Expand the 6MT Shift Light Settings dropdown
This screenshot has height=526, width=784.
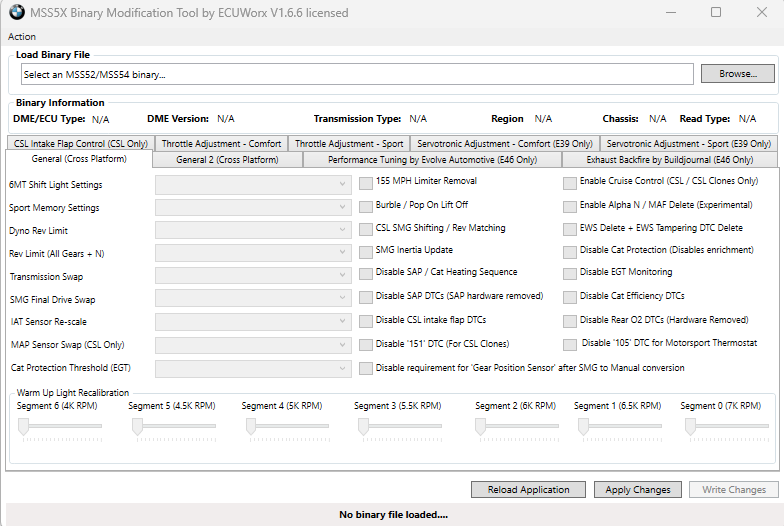click(252, 184)
